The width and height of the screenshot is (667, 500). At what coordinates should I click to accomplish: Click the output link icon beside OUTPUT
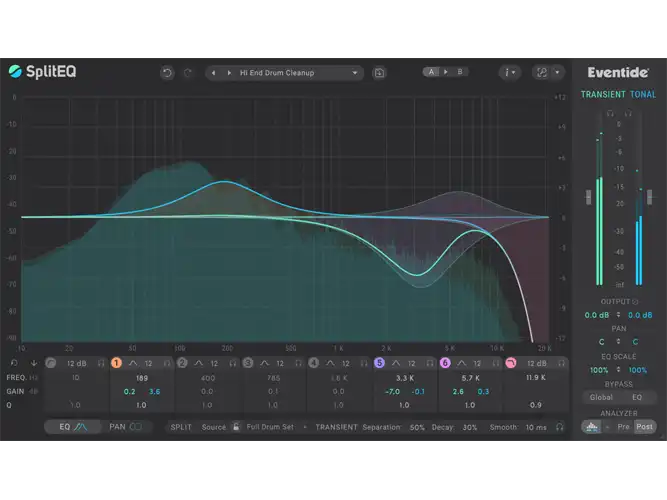click(636, 302)
